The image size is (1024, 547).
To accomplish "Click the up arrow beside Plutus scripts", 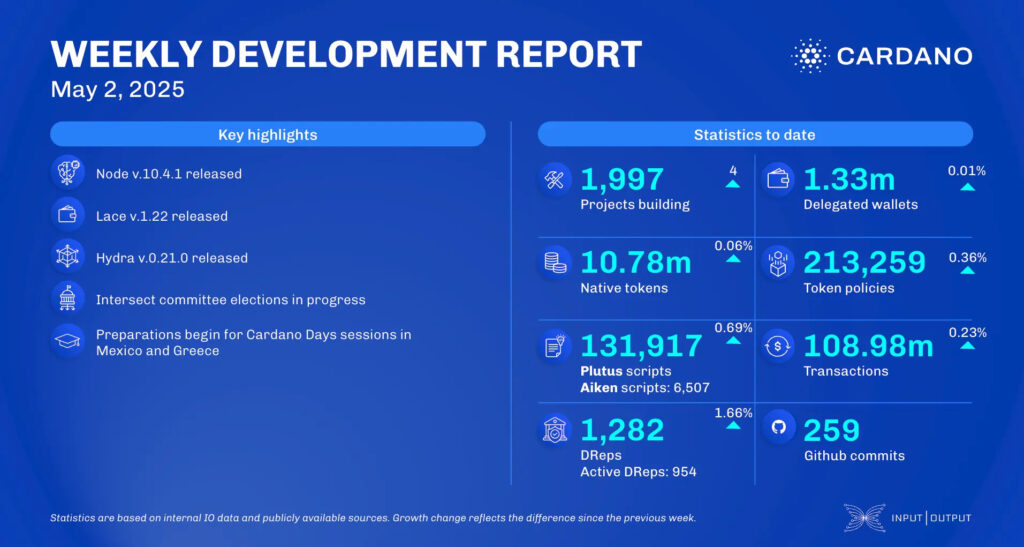I will click(733, 340).
